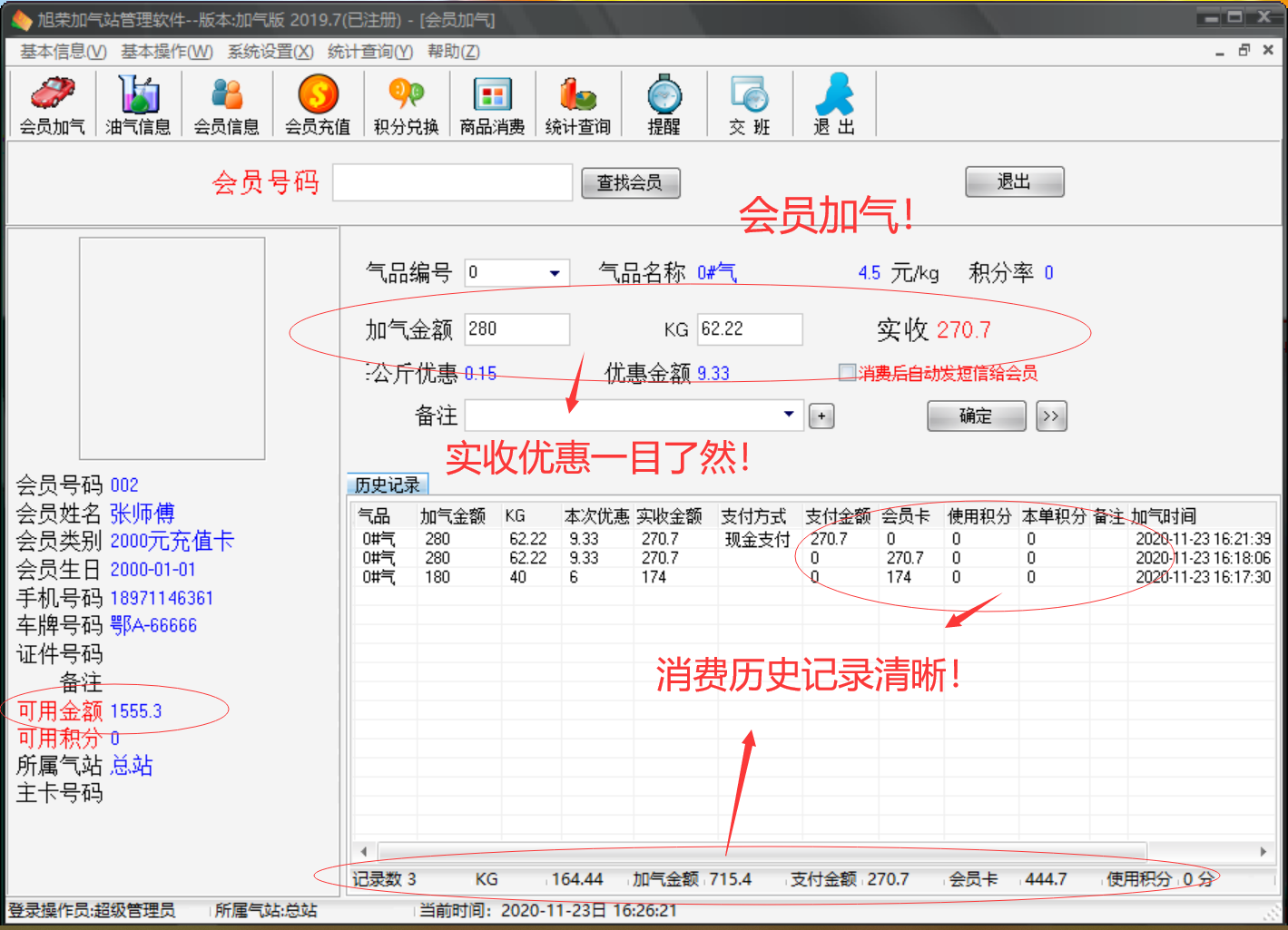Open the 统计查询 statistics icon
The image size is (1288, 930).
tap(578, 103)
